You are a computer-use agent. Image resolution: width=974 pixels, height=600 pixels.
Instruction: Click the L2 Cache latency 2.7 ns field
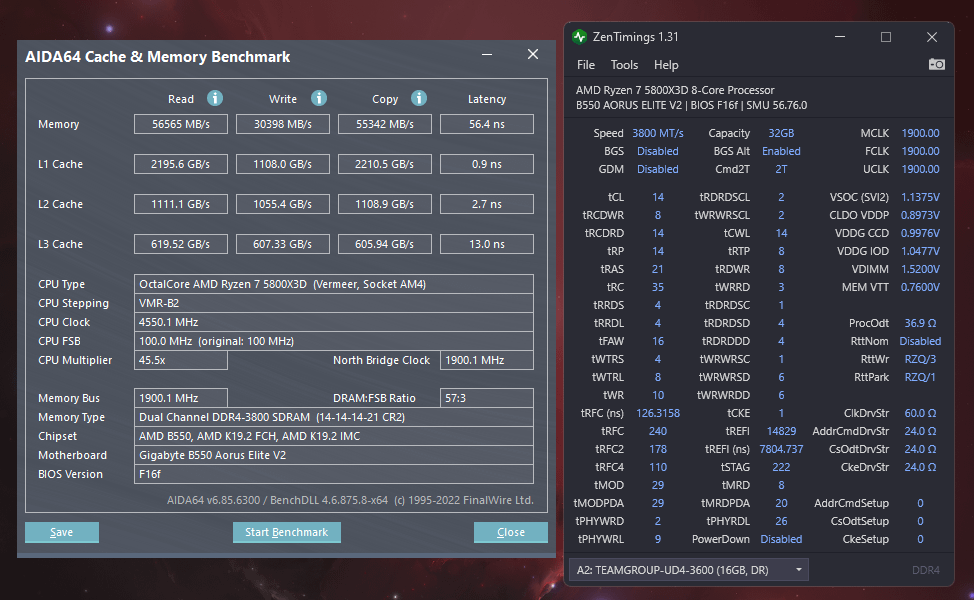(x=486, y=204)
